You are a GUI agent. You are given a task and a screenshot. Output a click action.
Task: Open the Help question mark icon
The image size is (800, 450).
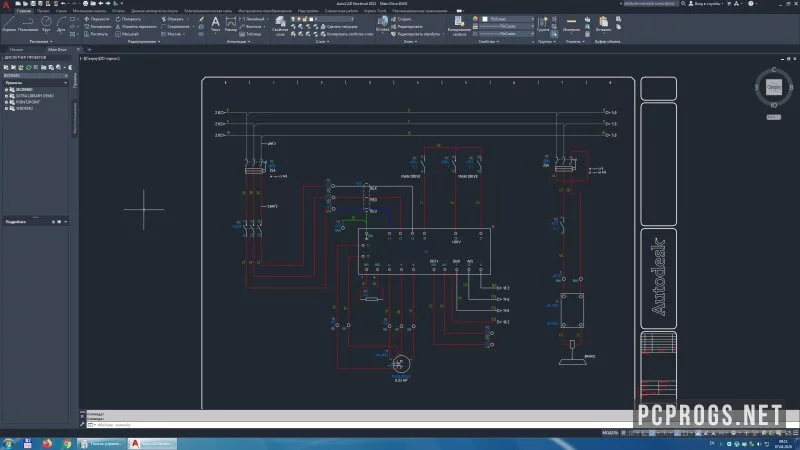click(x=751, y=4)
